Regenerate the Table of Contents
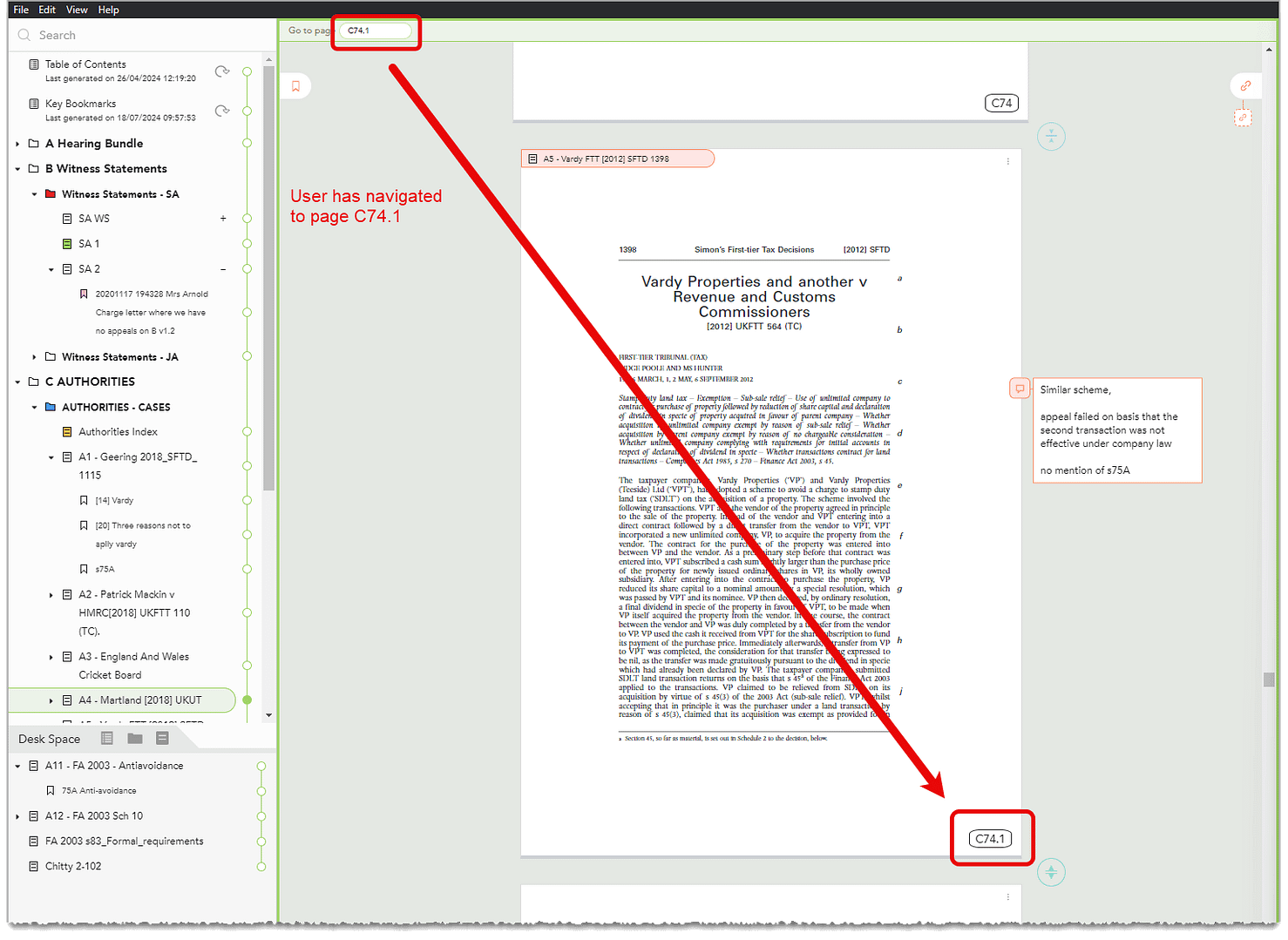This screenshot has width=1288, height=940. pos(222,71)
